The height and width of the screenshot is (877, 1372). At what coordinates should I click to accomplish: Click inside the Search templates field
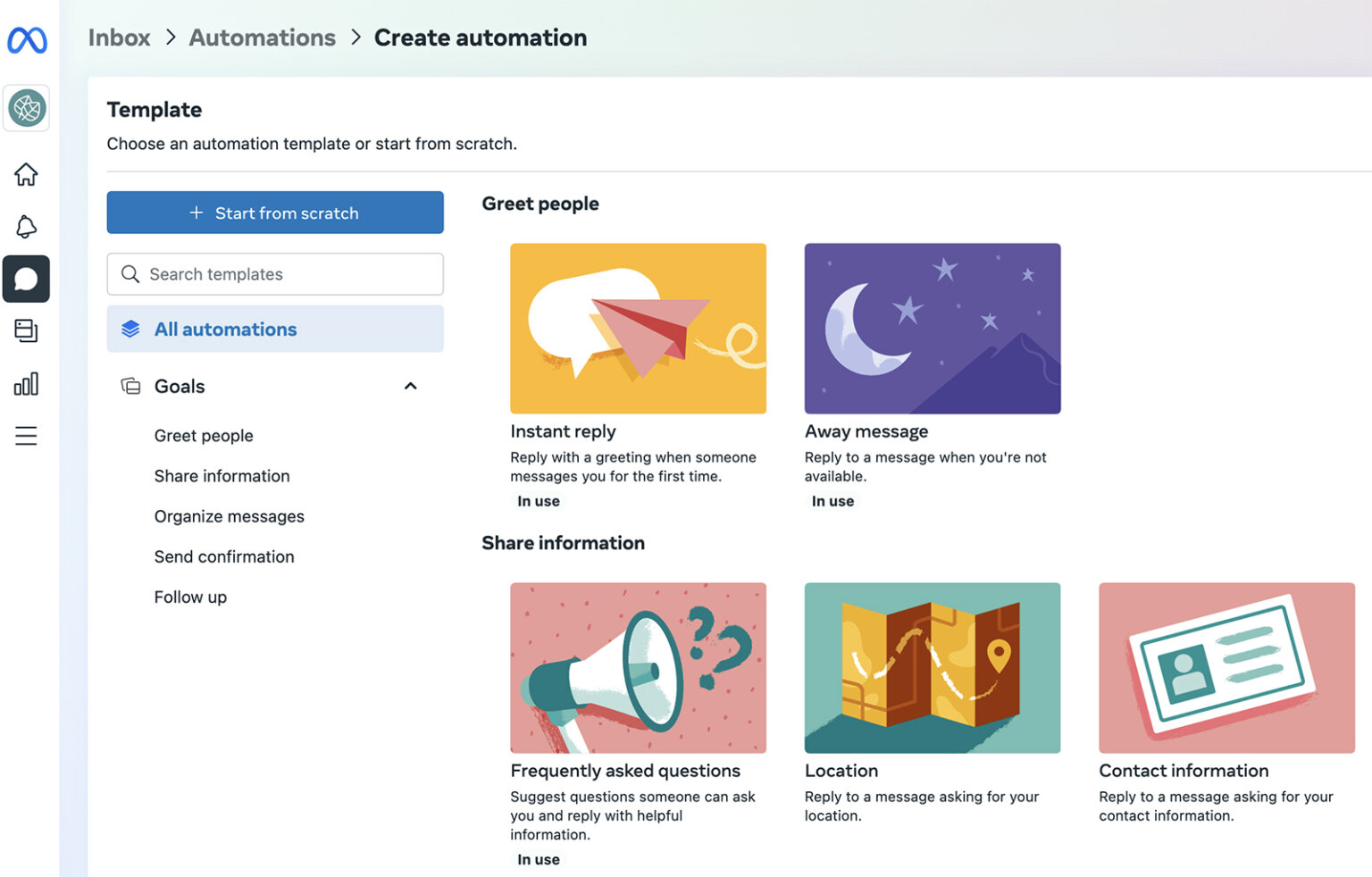point(274,274)
